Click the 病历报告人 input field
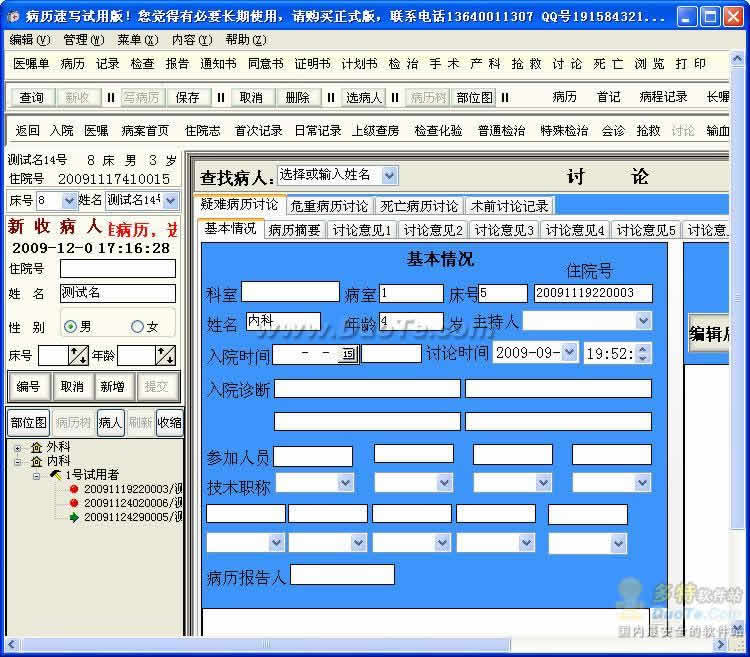750x657 pixels. 342,575
